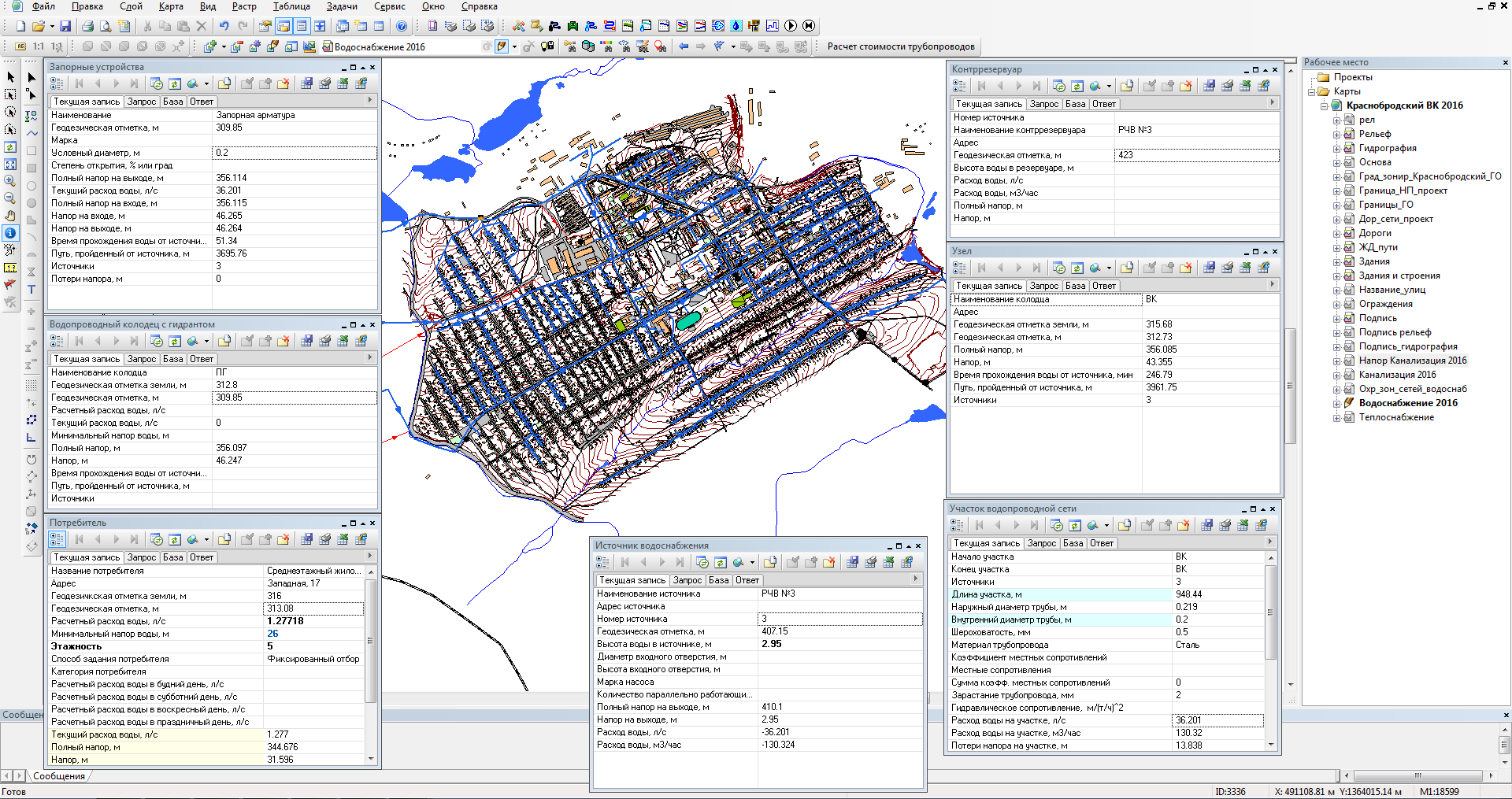Select the Text tool in drawing toolbar
This screenshot has height=799, width=1512.
pyautogui.click(x=31, y=290)
